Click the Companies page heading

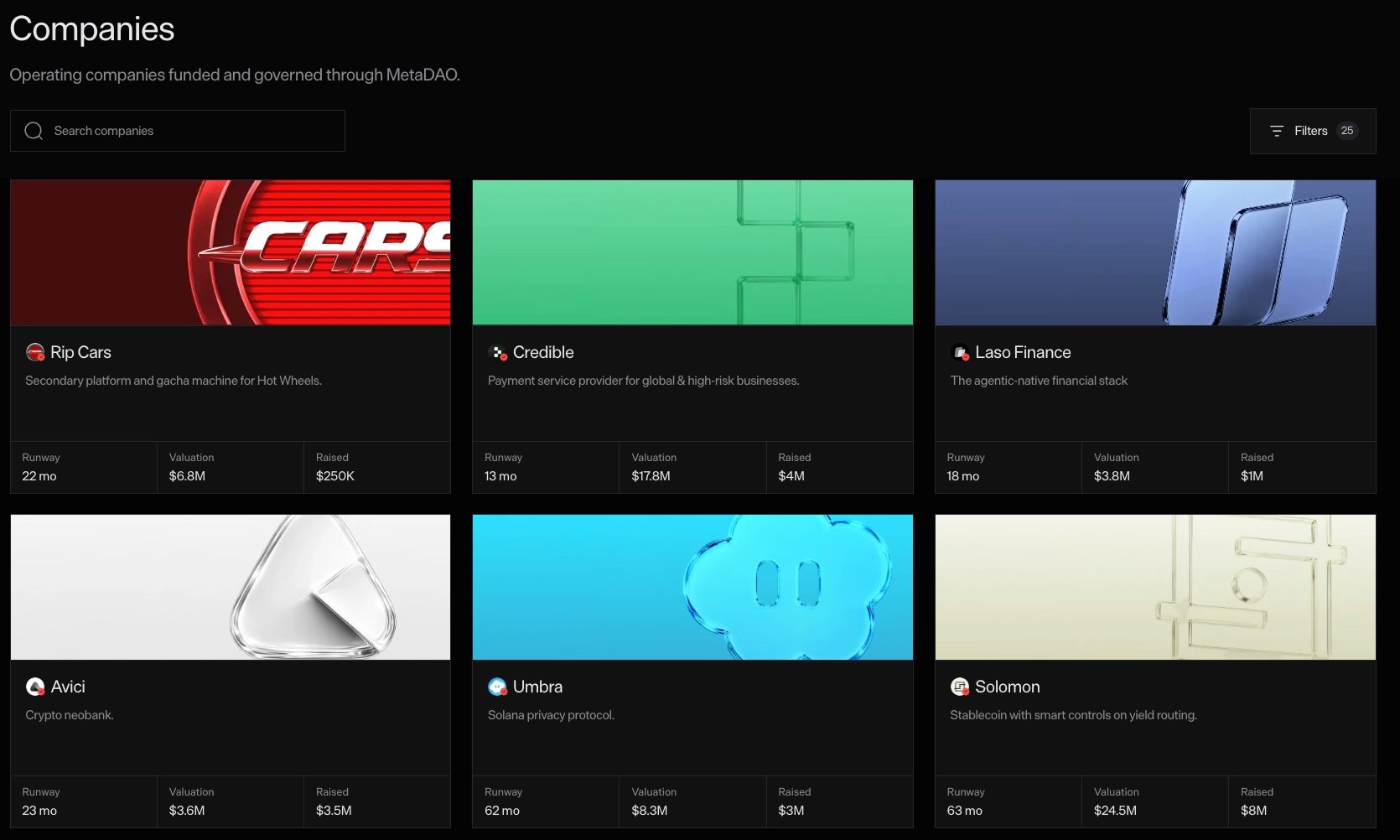pyautogui.click(x=92, y=29)
